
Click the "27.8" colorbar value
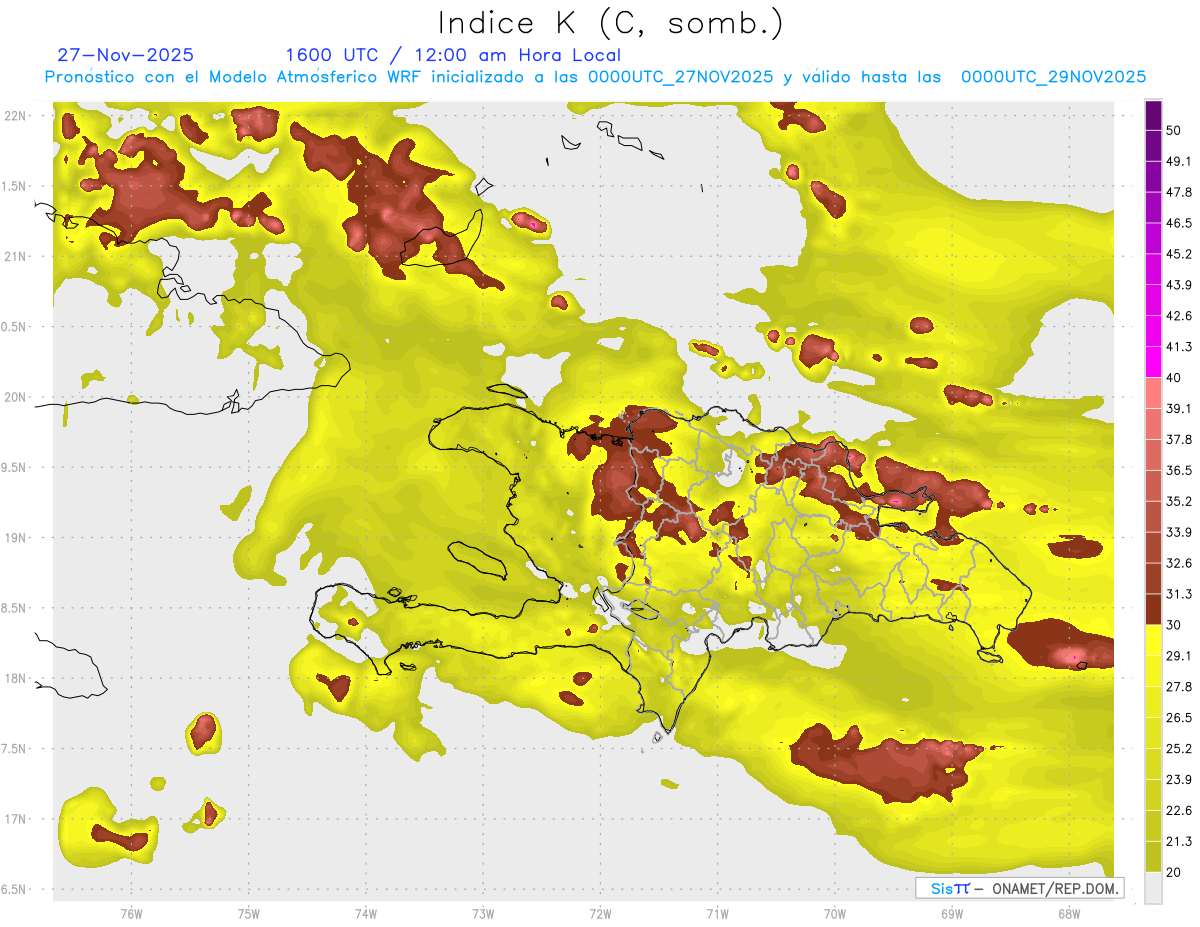1179,687
